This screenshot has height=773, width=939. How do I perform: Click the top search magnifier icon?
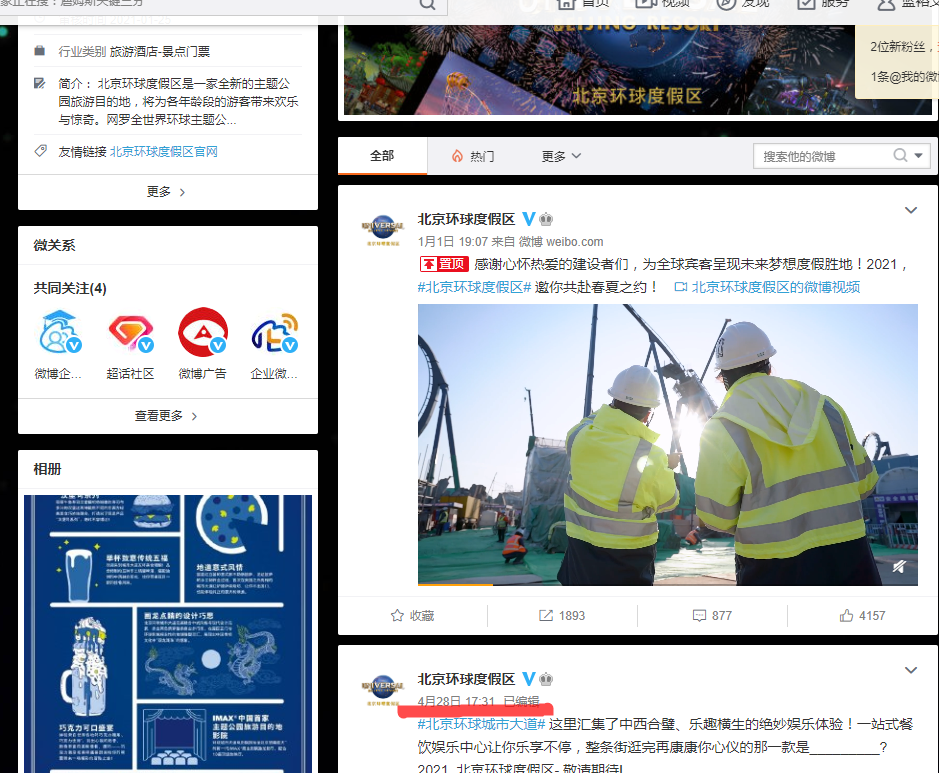[x=428, y=4]
